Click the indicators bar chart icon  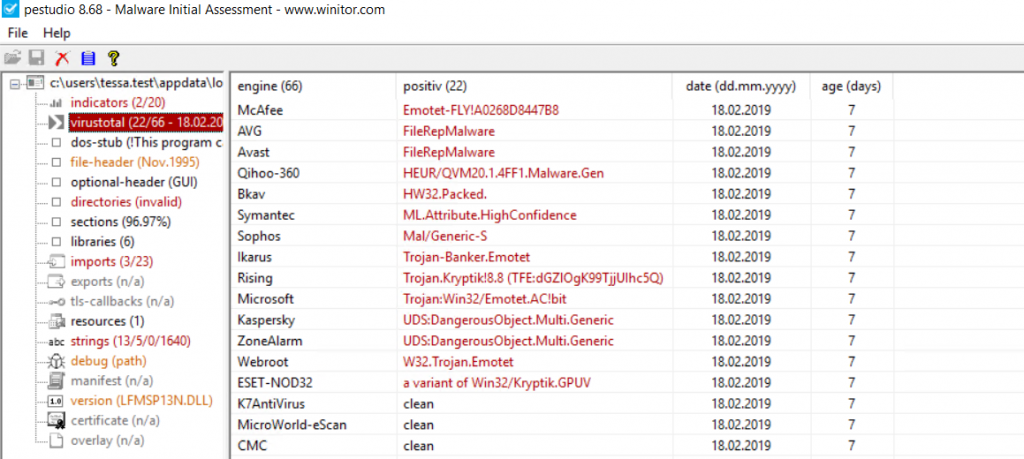coord(56,103)
